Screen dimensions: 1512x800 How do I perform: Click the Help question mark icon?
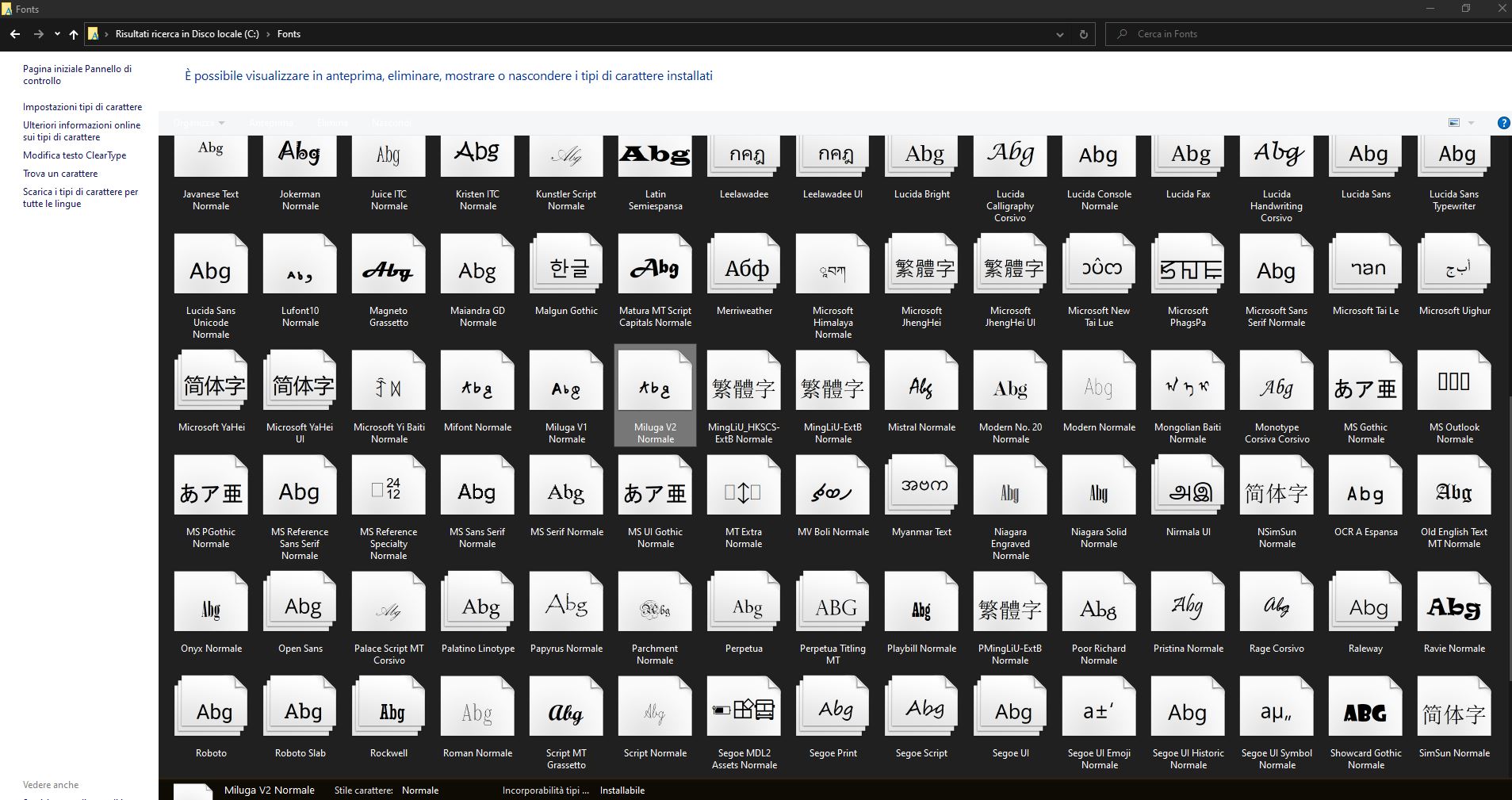click(1502, 123)
